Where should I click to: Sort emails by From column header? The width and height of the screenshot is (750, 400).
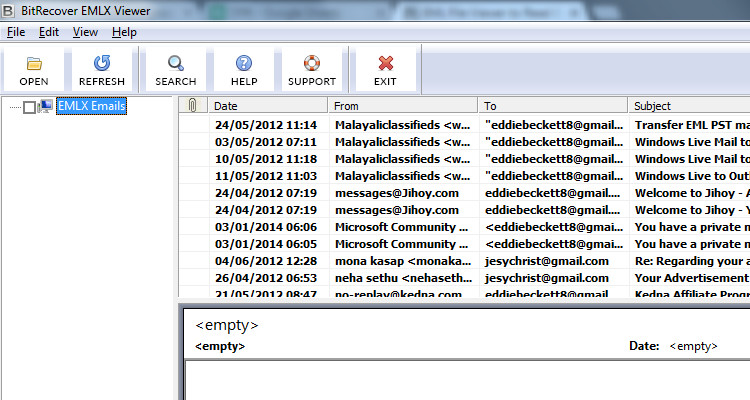(403, 105)
